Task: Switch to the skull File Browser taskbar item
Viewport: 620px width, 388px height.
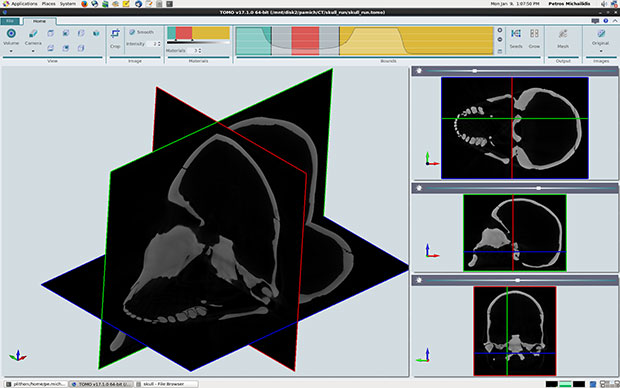Action: point(166,384)
